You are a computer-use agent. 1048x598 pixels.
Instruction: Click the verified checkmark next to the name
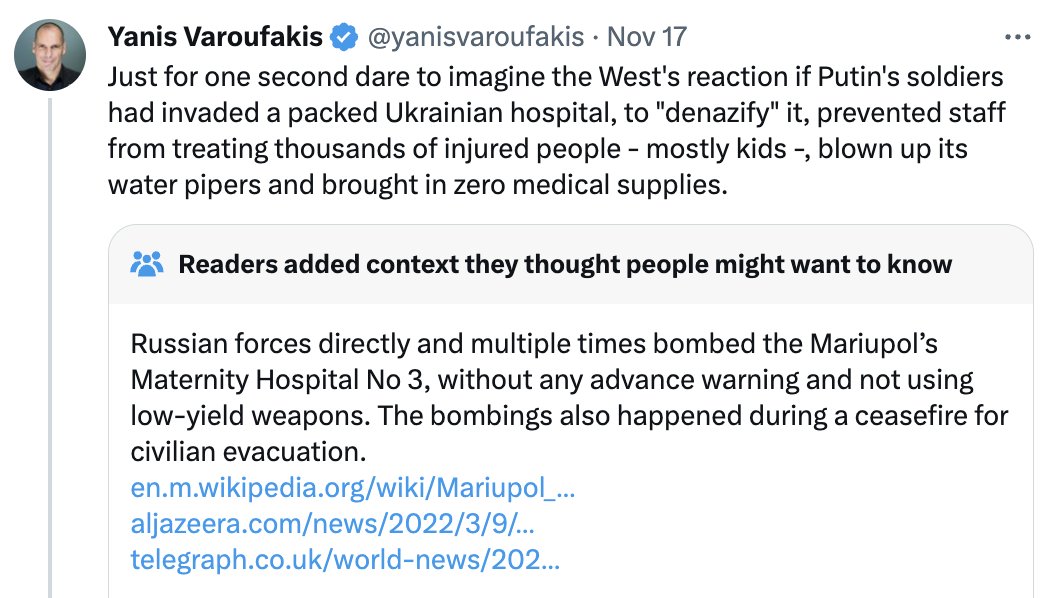(341, 36)
